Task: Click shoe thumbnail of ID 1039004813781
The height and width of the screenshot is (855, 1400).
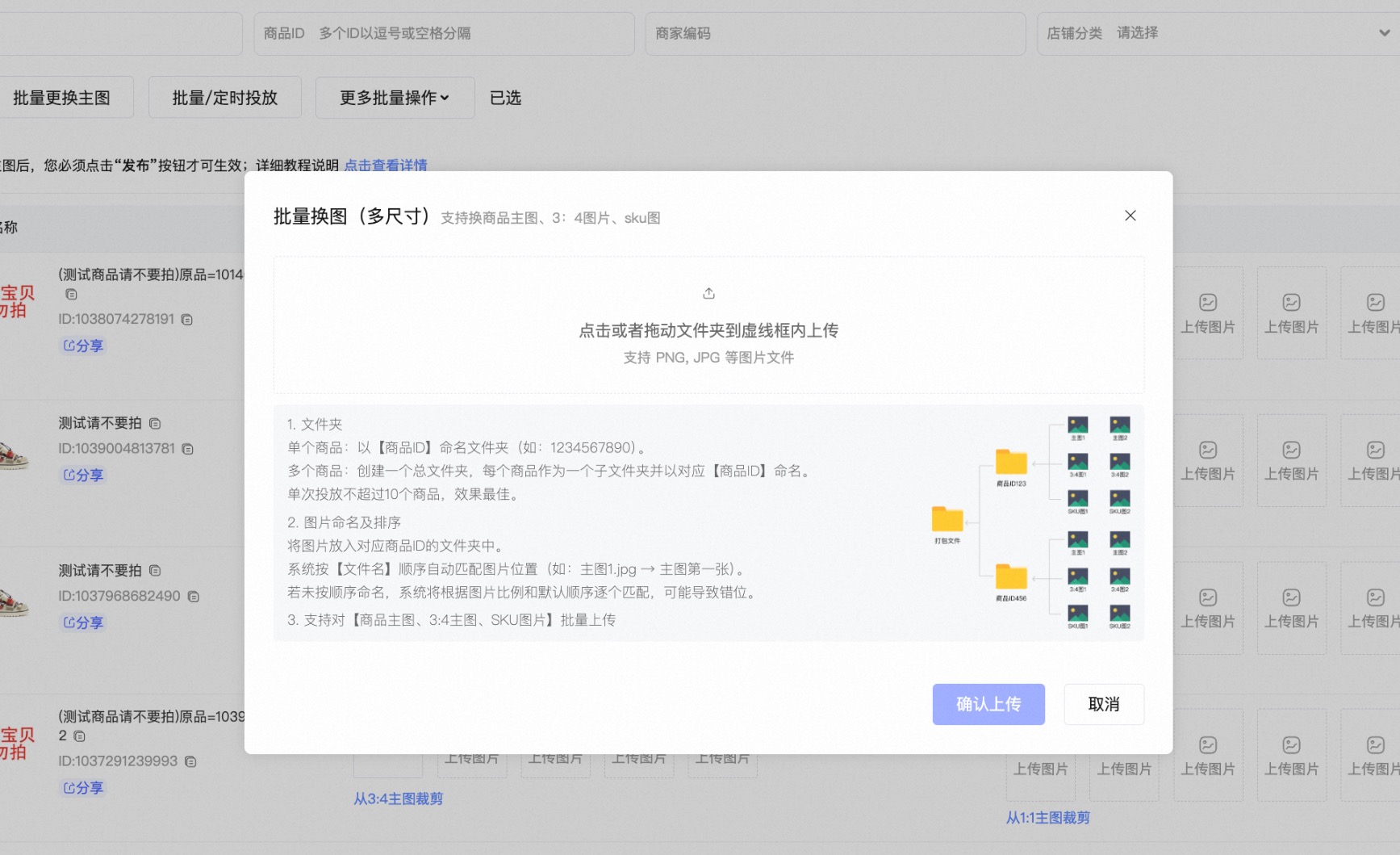Action: (x=14, y=455)
